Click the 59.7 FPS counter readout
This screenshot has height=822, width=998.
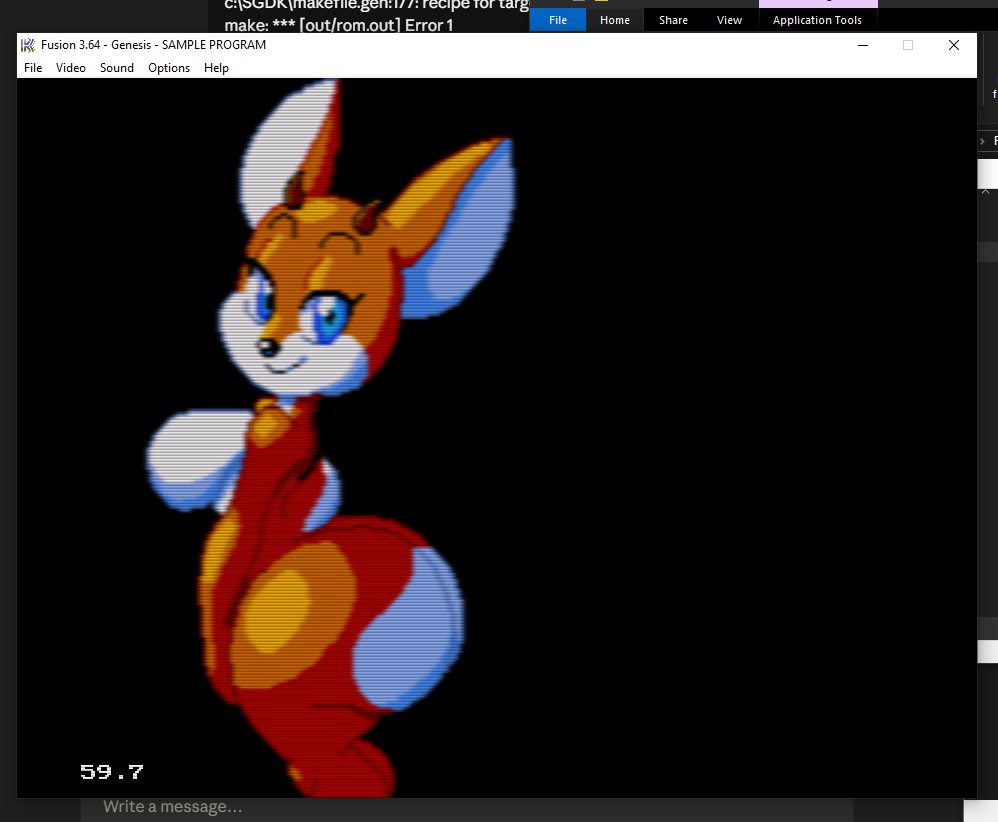pos(112,772)
